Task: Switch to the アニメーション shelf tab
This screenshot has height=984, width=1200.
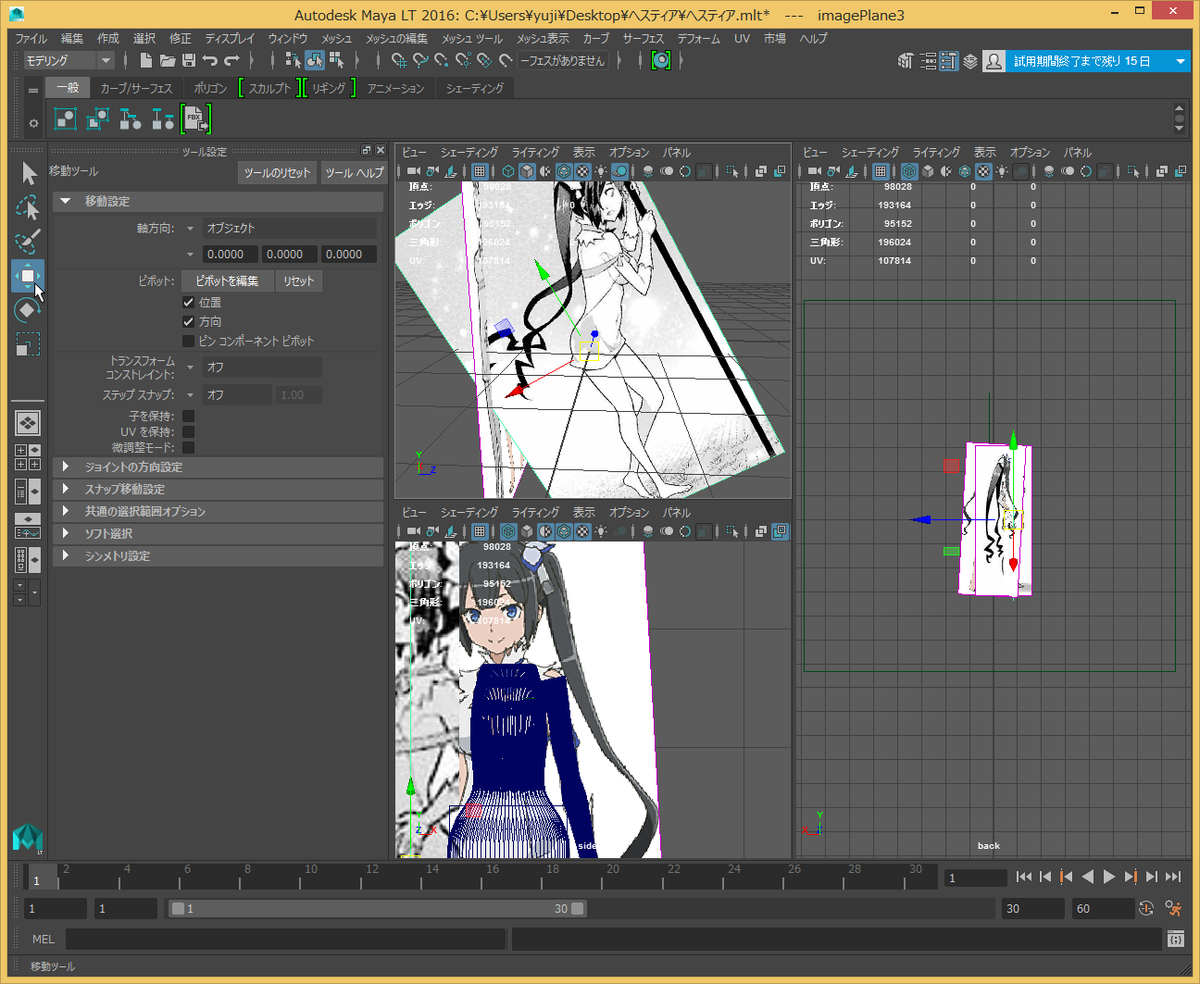Action: click(x=396, y=88)
